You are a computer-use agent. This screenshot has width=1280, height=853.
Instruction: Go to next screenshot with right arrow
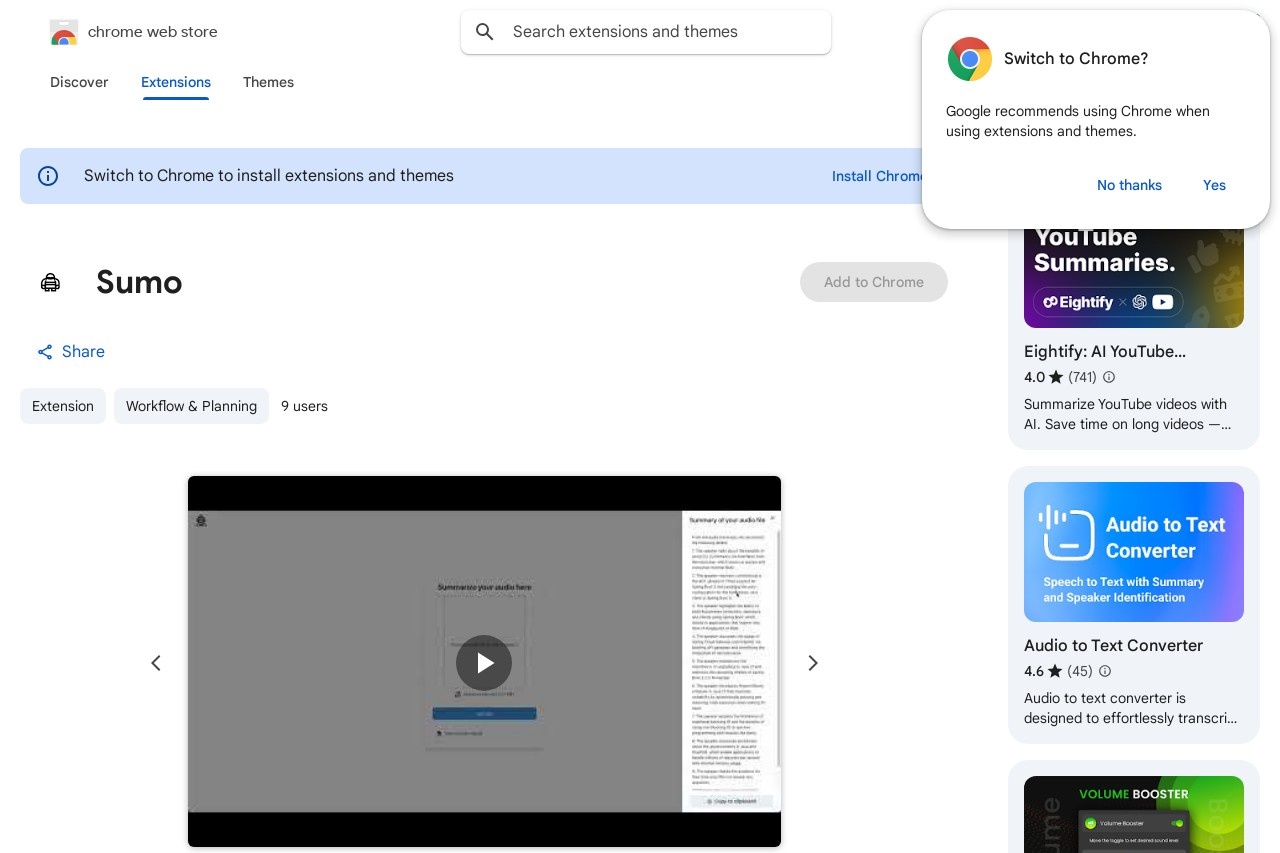[813, 663]
